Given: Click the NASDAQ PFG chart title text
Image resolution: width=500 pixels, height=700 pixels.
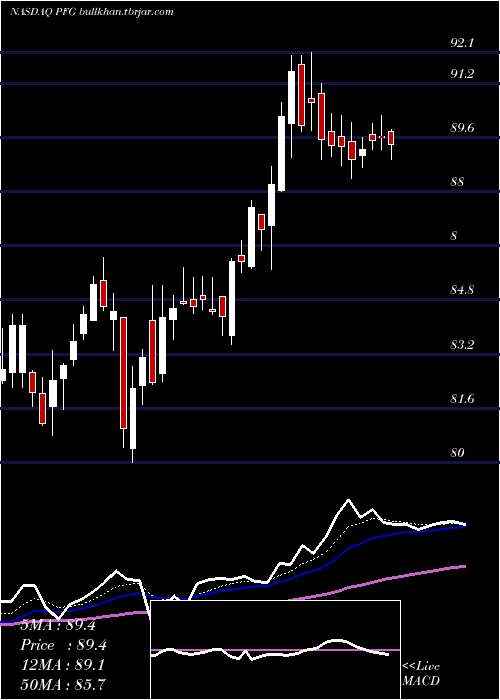Looking at the screenshot, I should click(92, 12).
